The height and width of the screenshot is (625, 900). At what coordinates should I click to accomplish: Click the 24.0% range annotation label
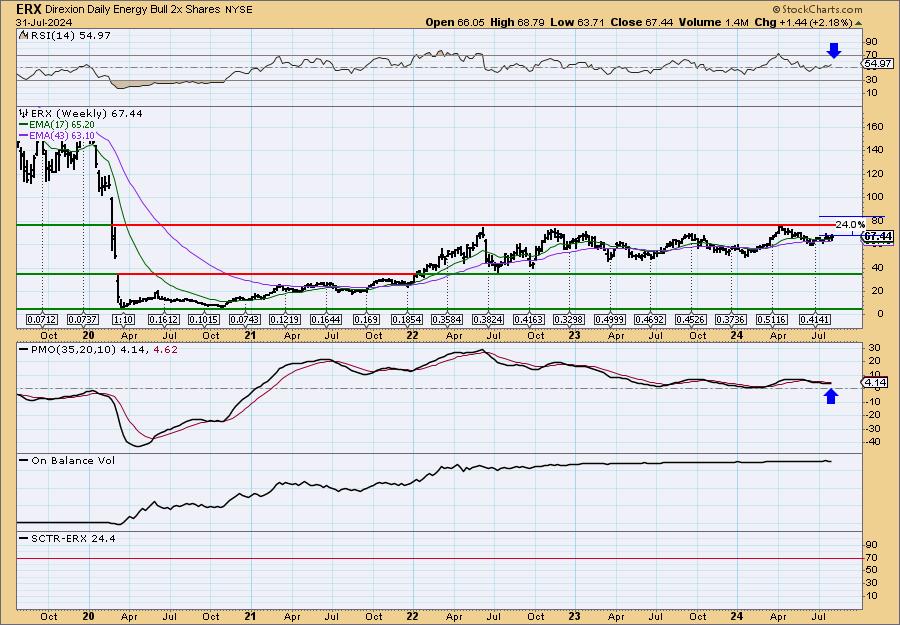[850, 224]
